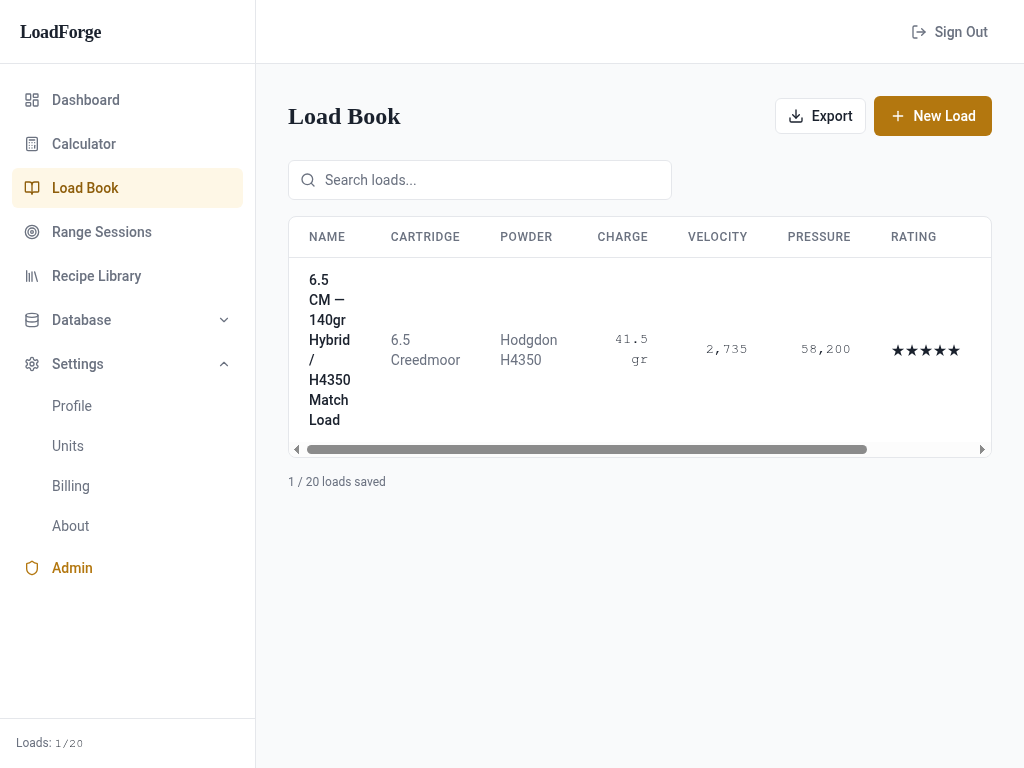
Task: Open the Admin section
Action: [x=127, y=568]
